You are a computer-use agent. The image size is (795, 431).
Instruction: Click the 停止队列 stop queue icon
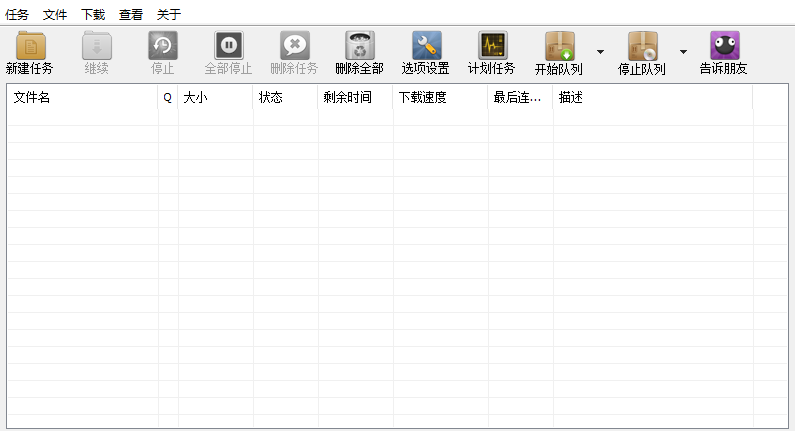click(642, 46)
